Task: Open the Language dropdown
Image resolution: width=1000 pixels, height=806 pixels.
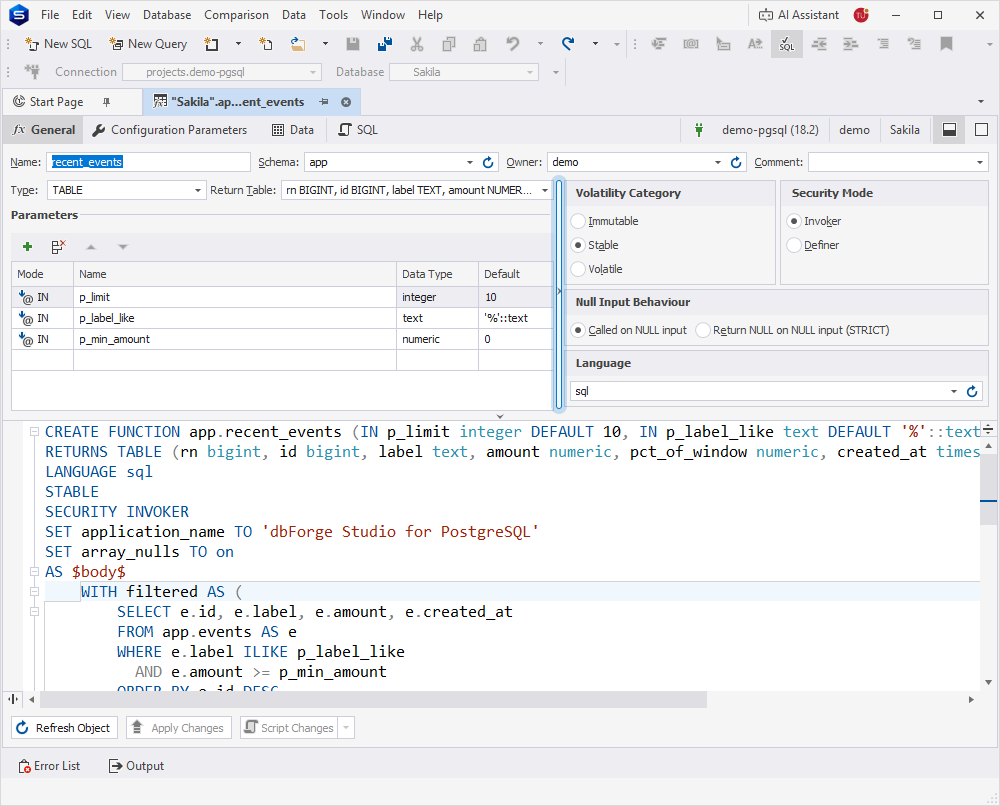Action: click(x=954, y=392)
